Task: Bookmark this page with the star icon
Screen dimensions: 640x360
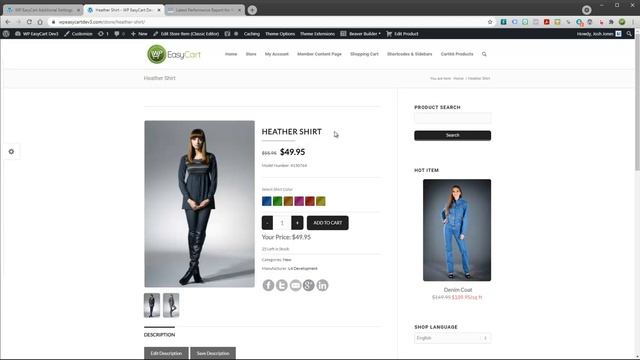Action: pos(490,22)
